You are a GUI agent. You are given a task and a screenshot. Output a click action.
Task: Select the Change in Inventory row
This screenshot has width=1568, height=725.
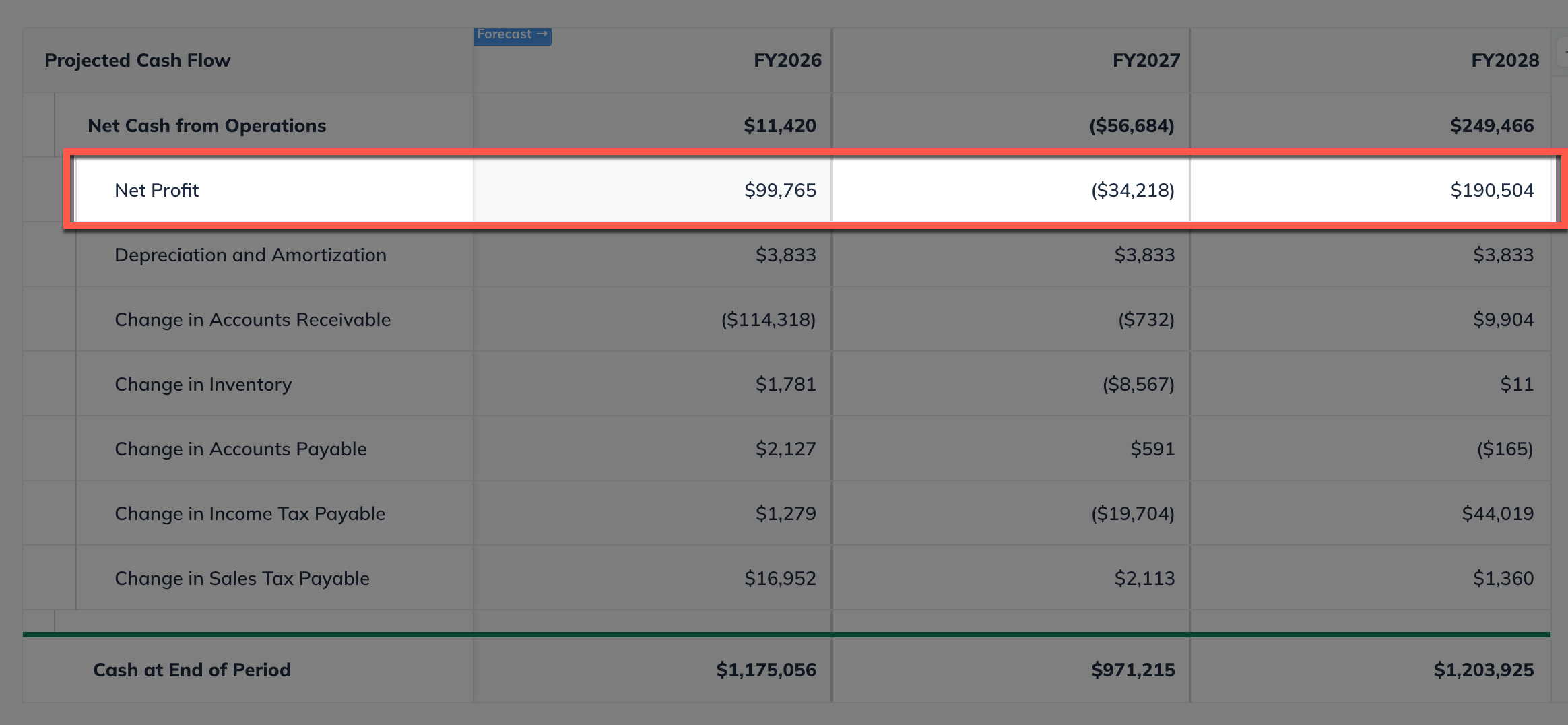click(x=203, y=384)
